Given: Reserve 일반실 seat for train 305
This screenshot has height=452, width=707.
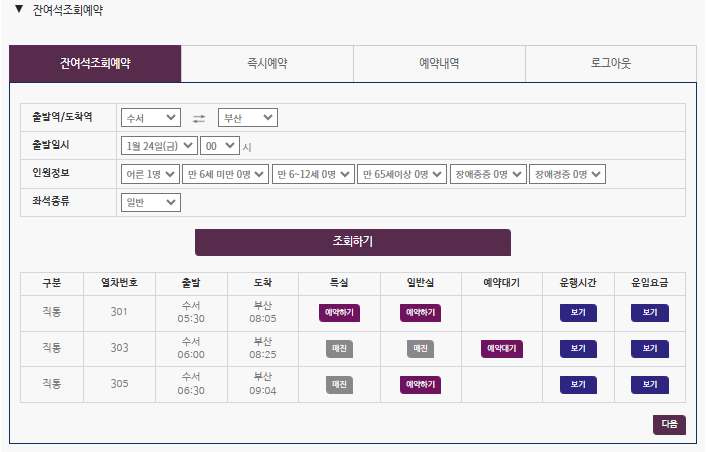Looking at the screenshot, I should (420, 385).
